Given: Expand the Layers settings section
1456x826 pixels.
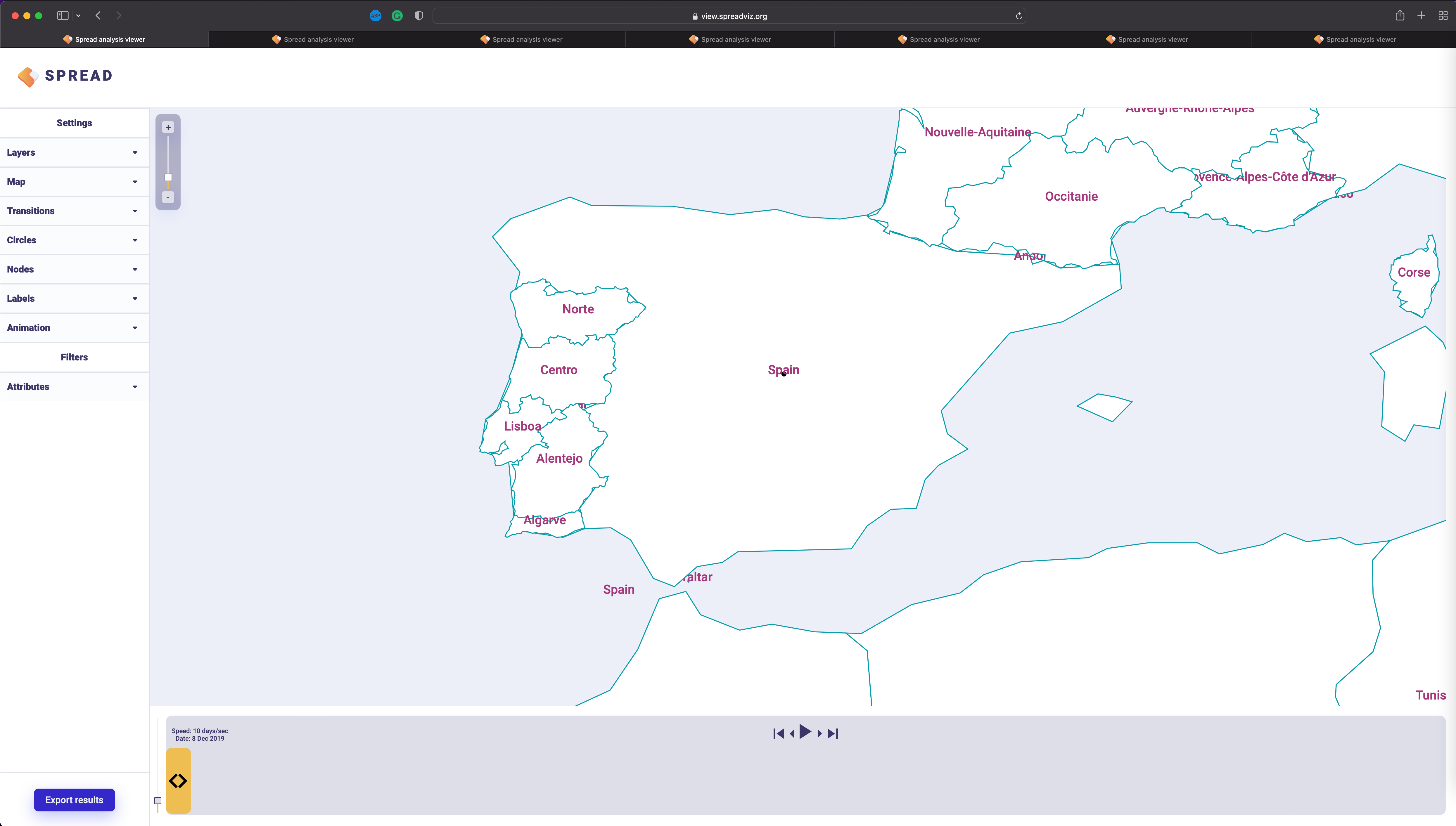Looking at the screenshot, I should 74,152.
